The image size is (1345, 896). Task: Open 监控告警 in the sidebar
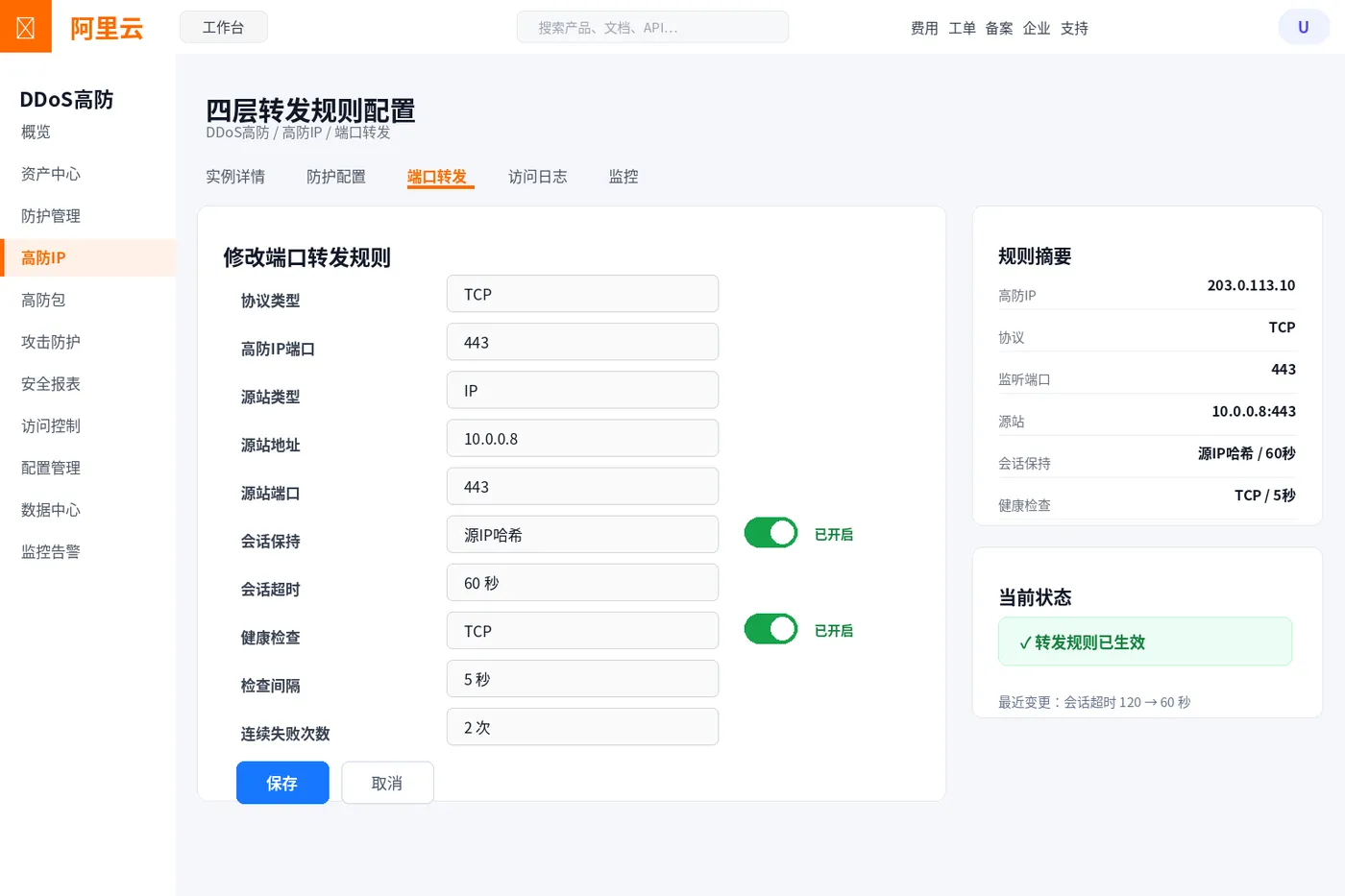coord(87,552)
